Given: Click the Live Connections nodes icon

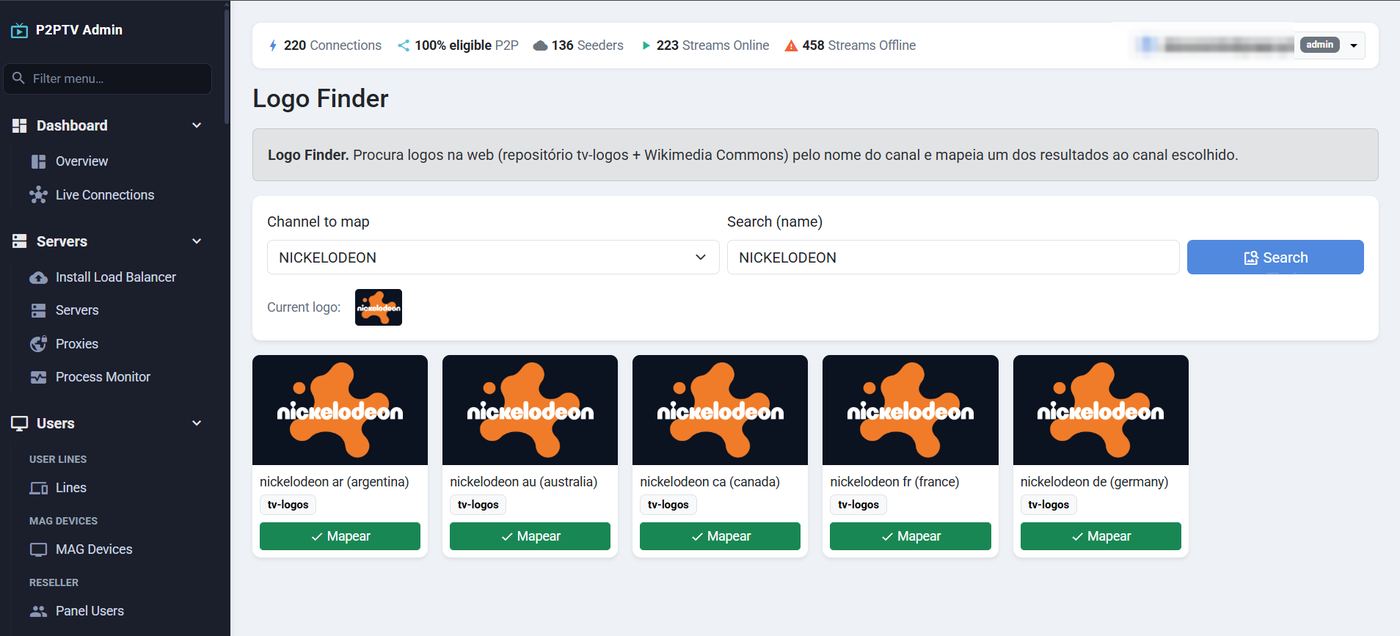Looking at the screenshot, I should point(39,195).
